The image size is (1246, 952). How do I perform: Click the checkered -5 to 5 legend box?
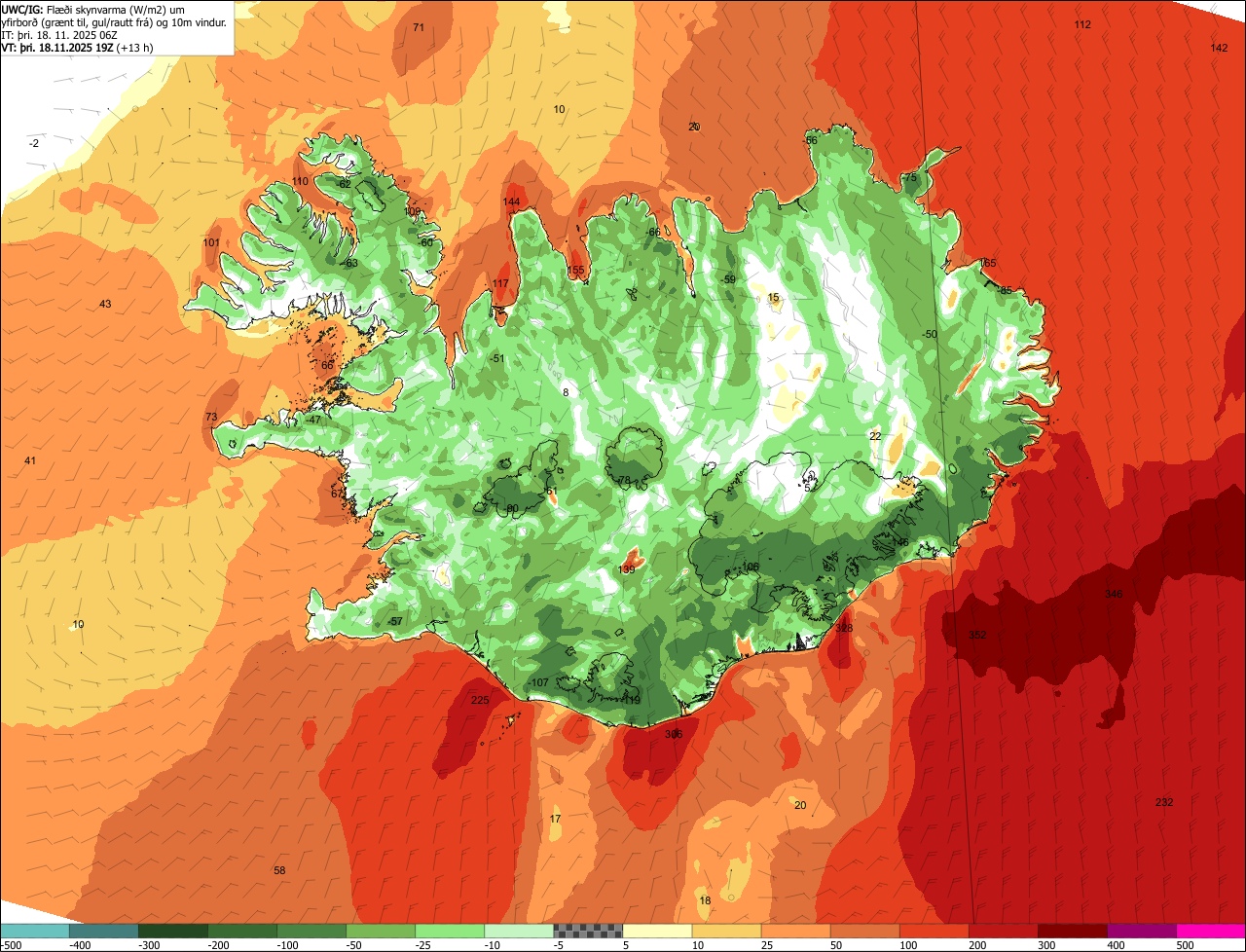coord(587,931)
